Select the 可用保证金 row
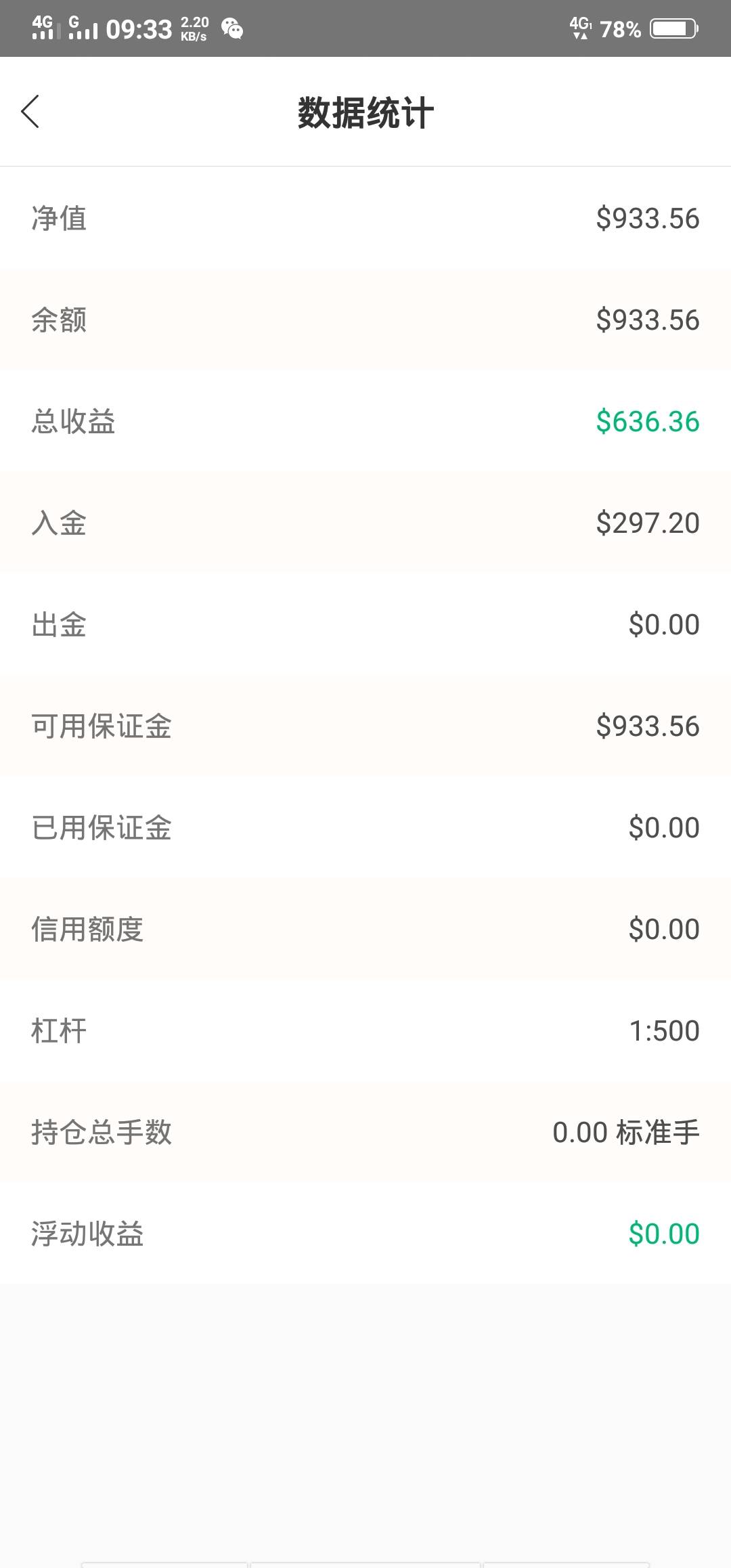731x1568 pixels. pyautogui.click(x=365, y=726)
